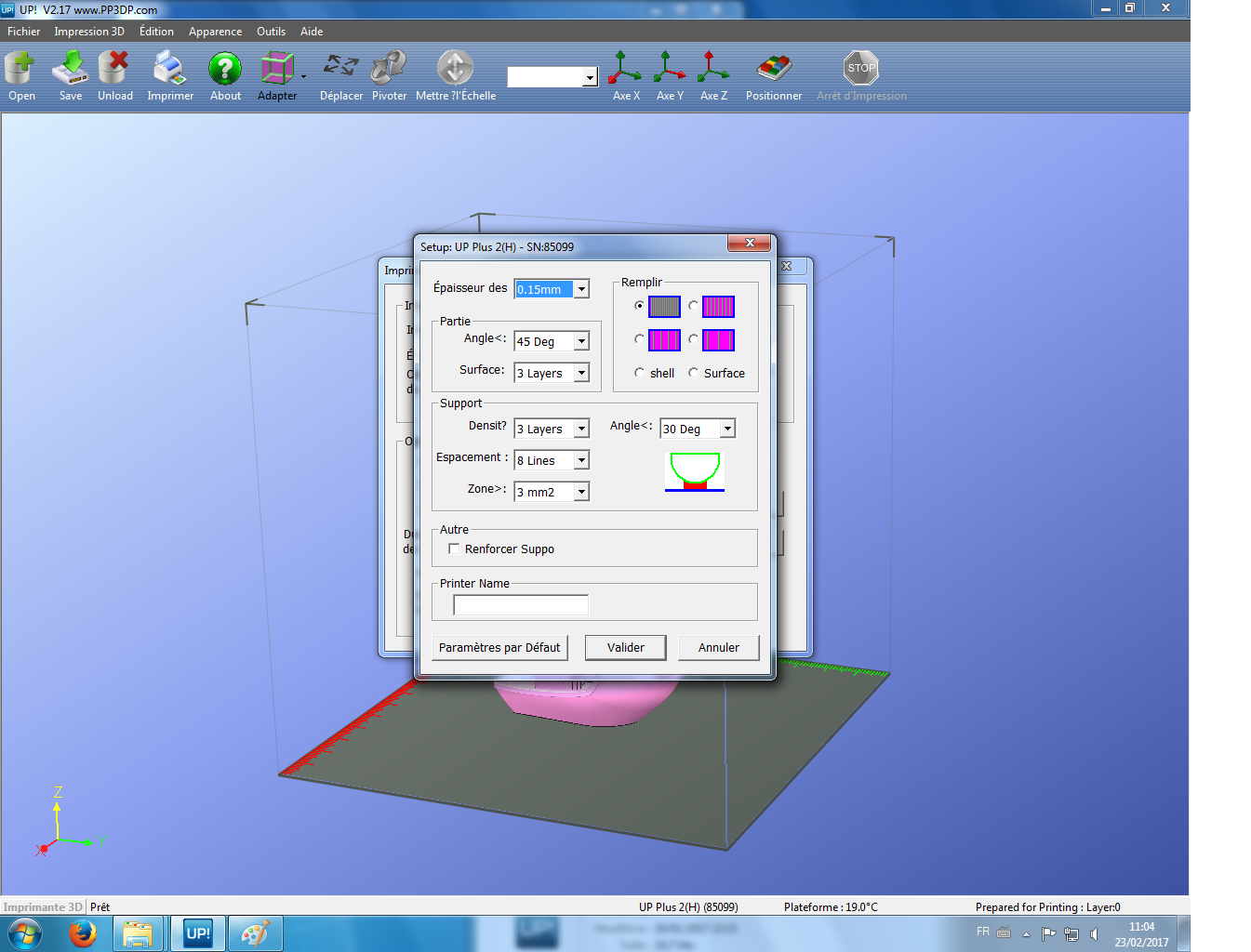Open the Paint taskbar icon
This screenshot has height=952, width=1251.
[x=255, y=933]
